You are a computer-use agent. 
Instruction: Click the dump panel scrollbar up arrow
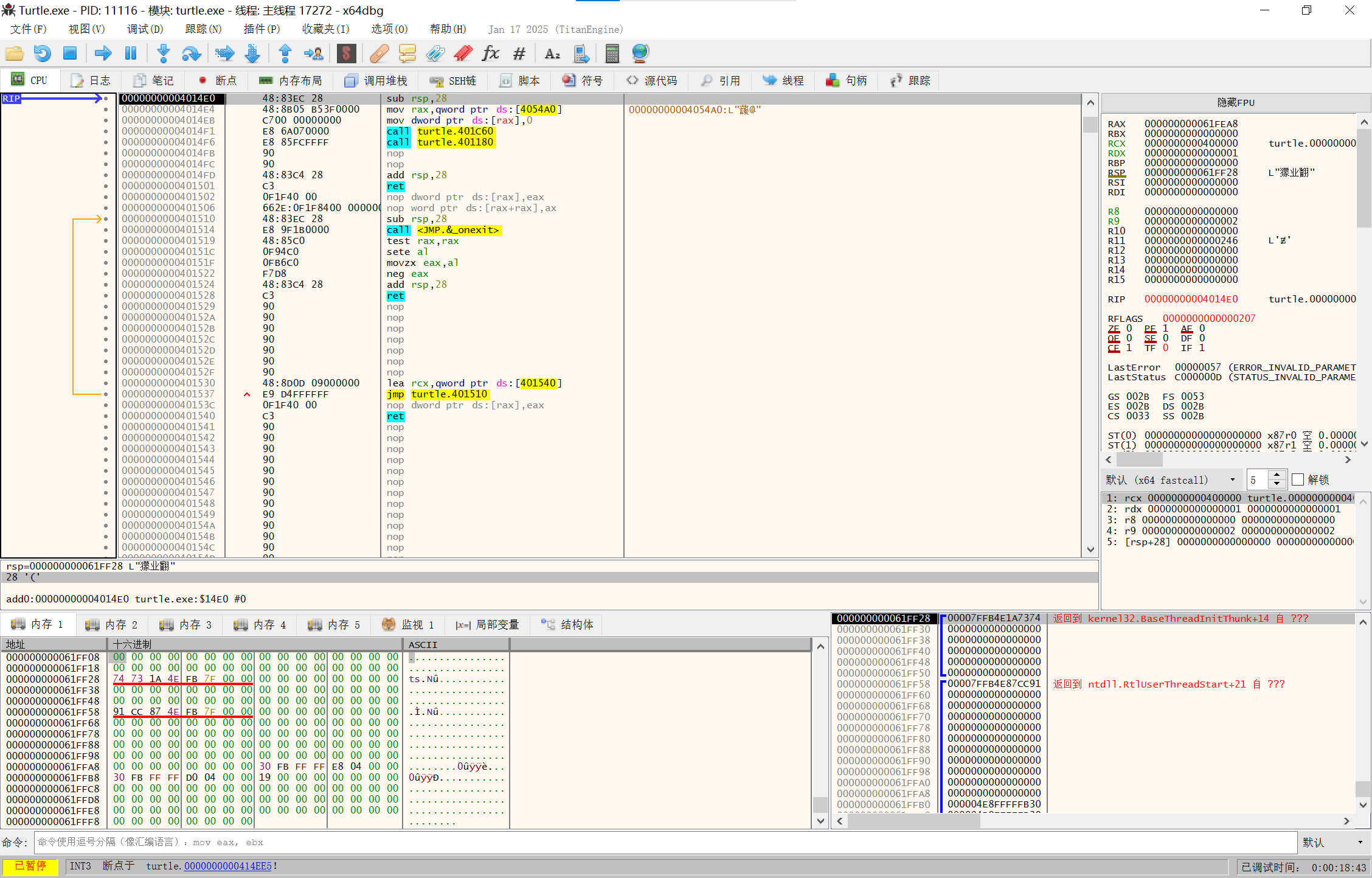tap(820, 646)
